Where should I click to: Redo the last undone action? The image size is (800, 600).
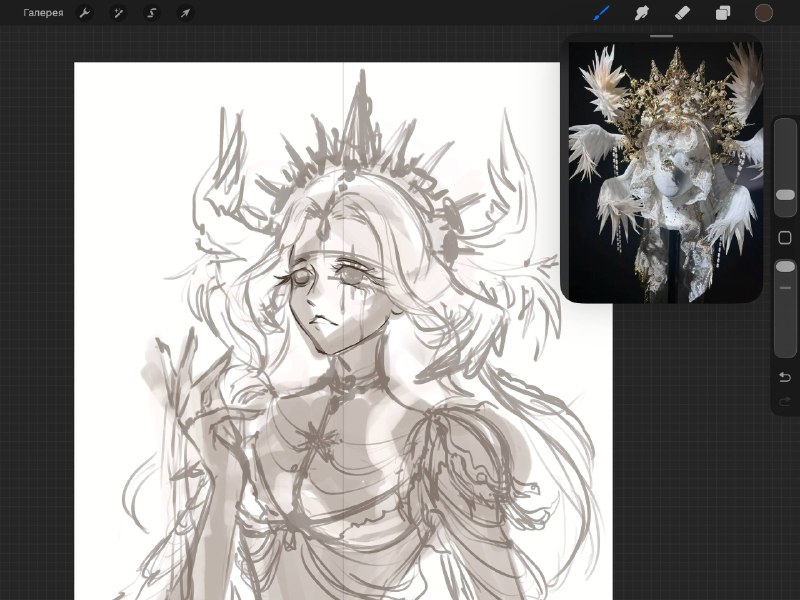coord(785,402)
